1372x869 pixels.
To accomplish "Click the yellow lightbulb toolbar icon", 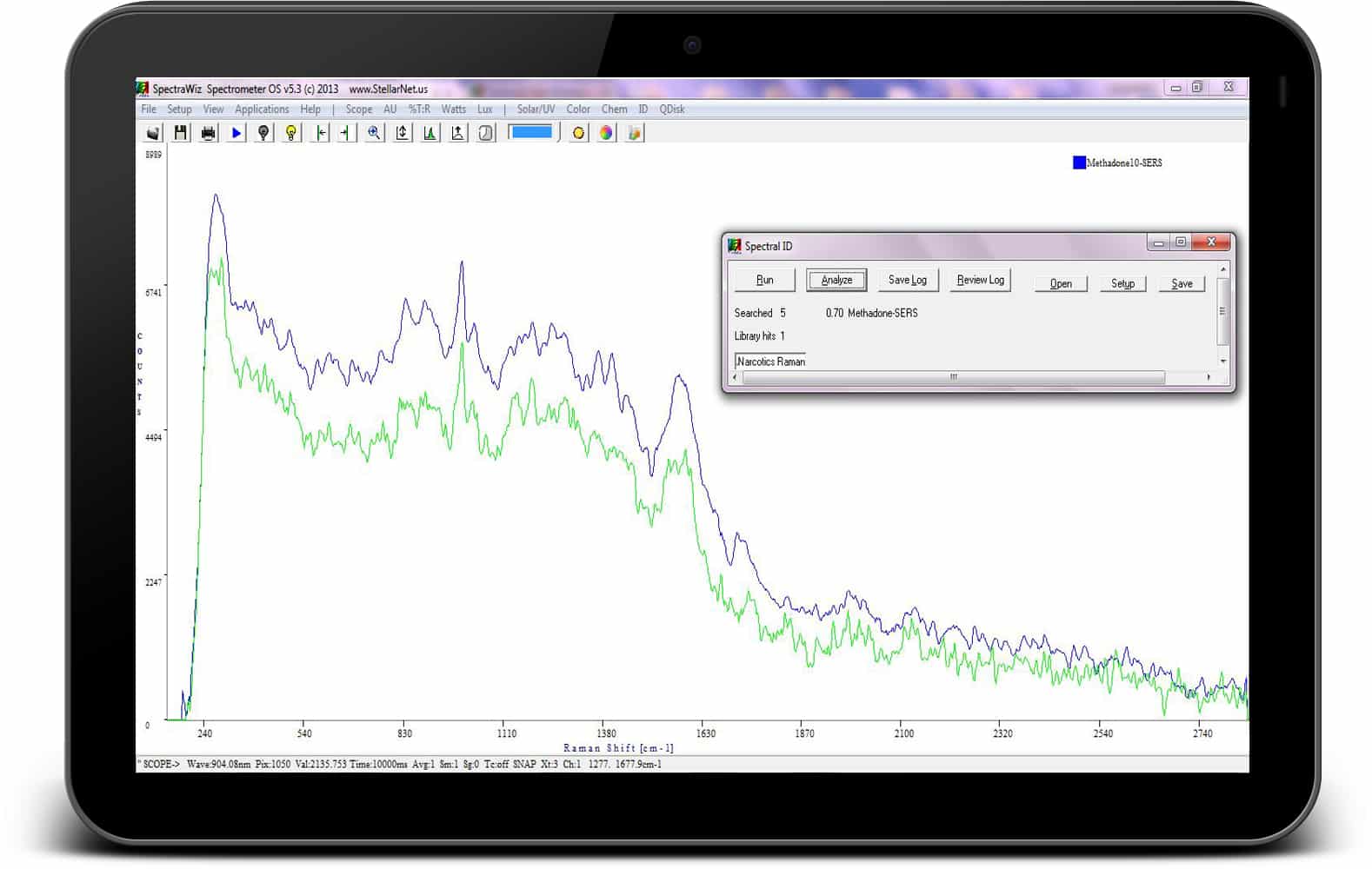I will [x=291, y=133].
